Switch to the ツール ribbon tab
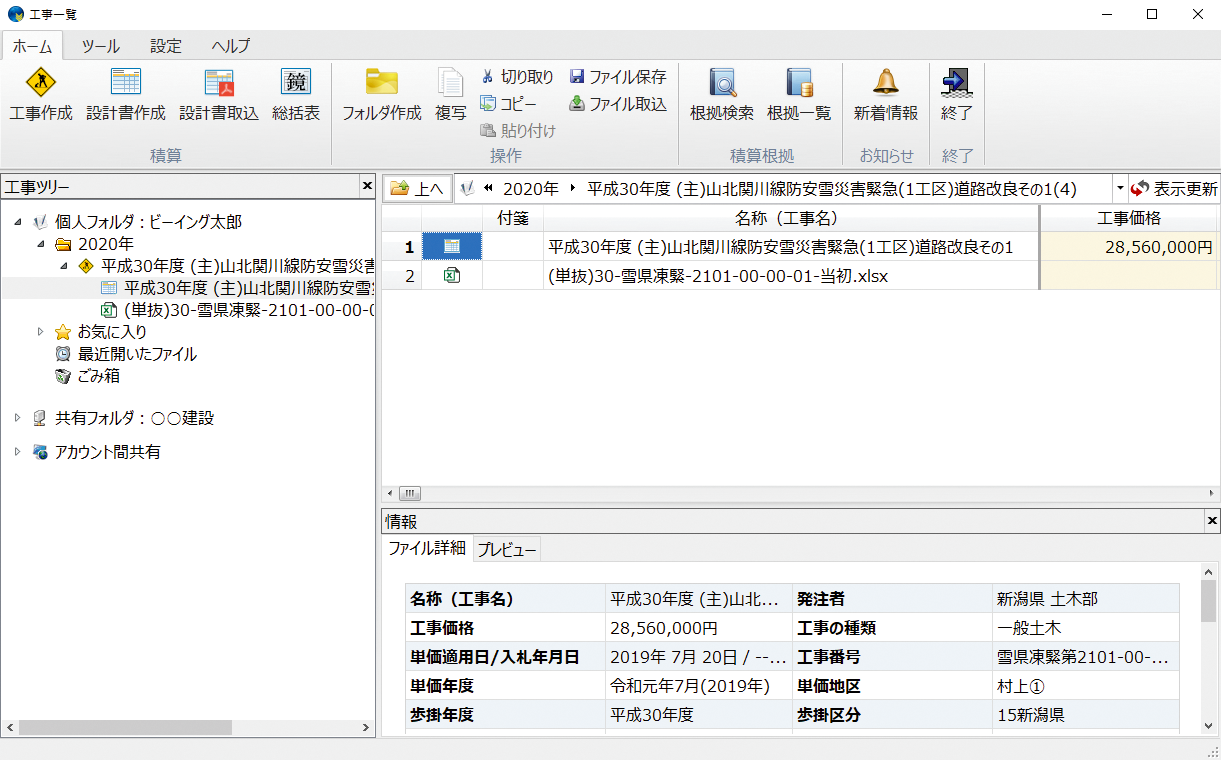Screen dimensions: 1221x760 point(100,46)
